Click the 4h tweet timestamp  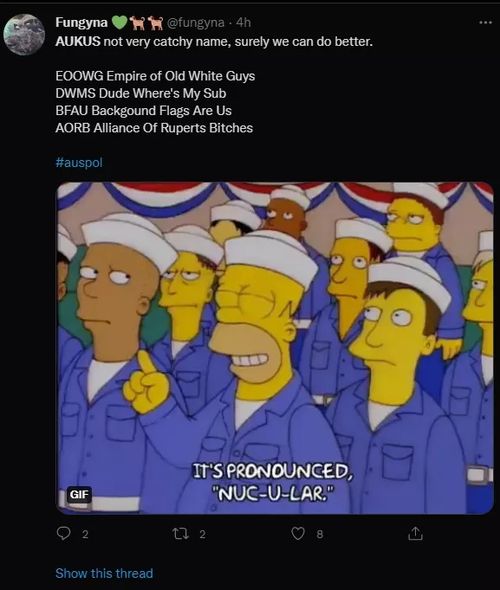tap(243, 23)
